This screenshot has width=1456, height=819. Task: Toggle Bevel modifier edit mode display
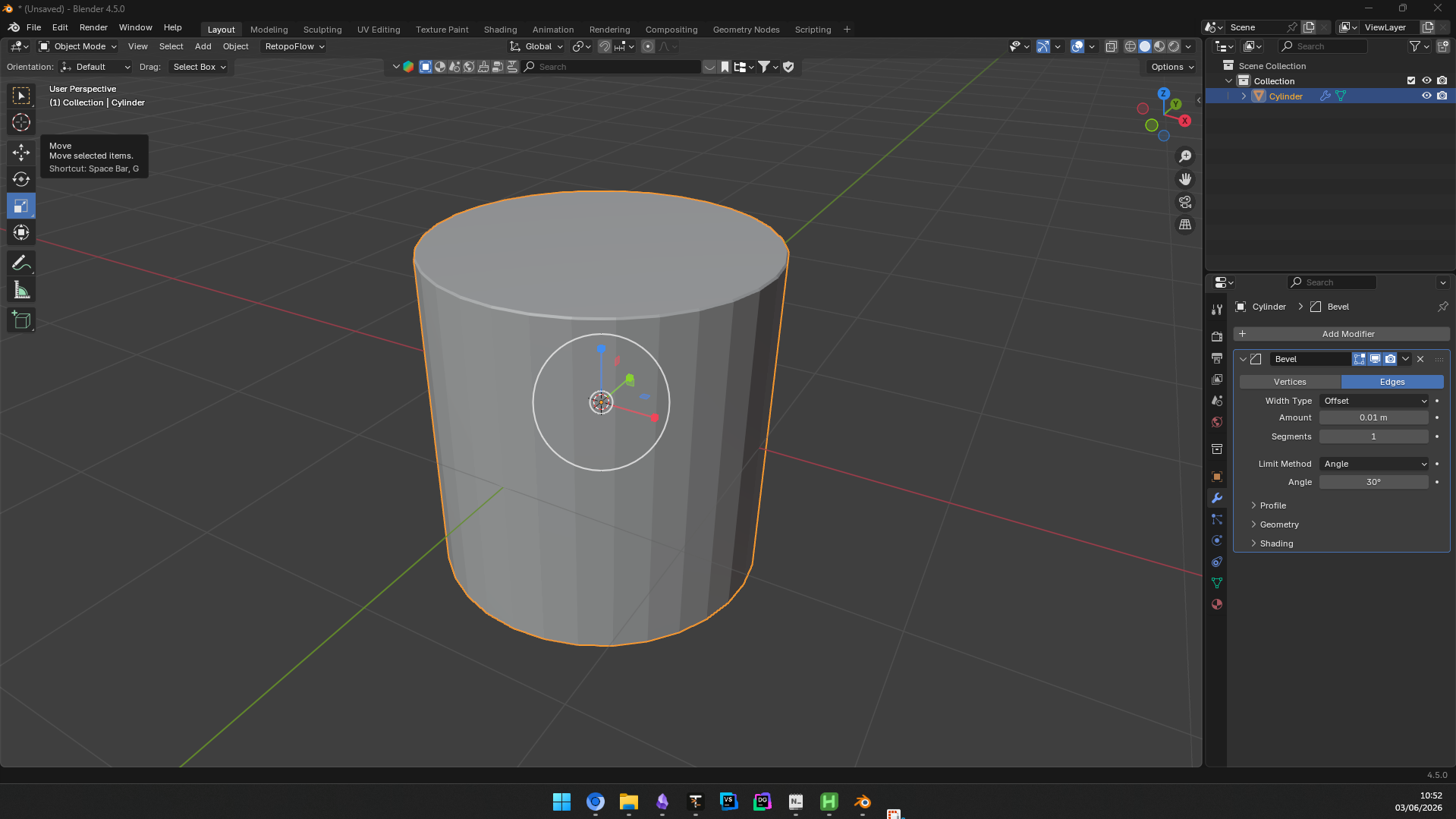click(1360, 359)
